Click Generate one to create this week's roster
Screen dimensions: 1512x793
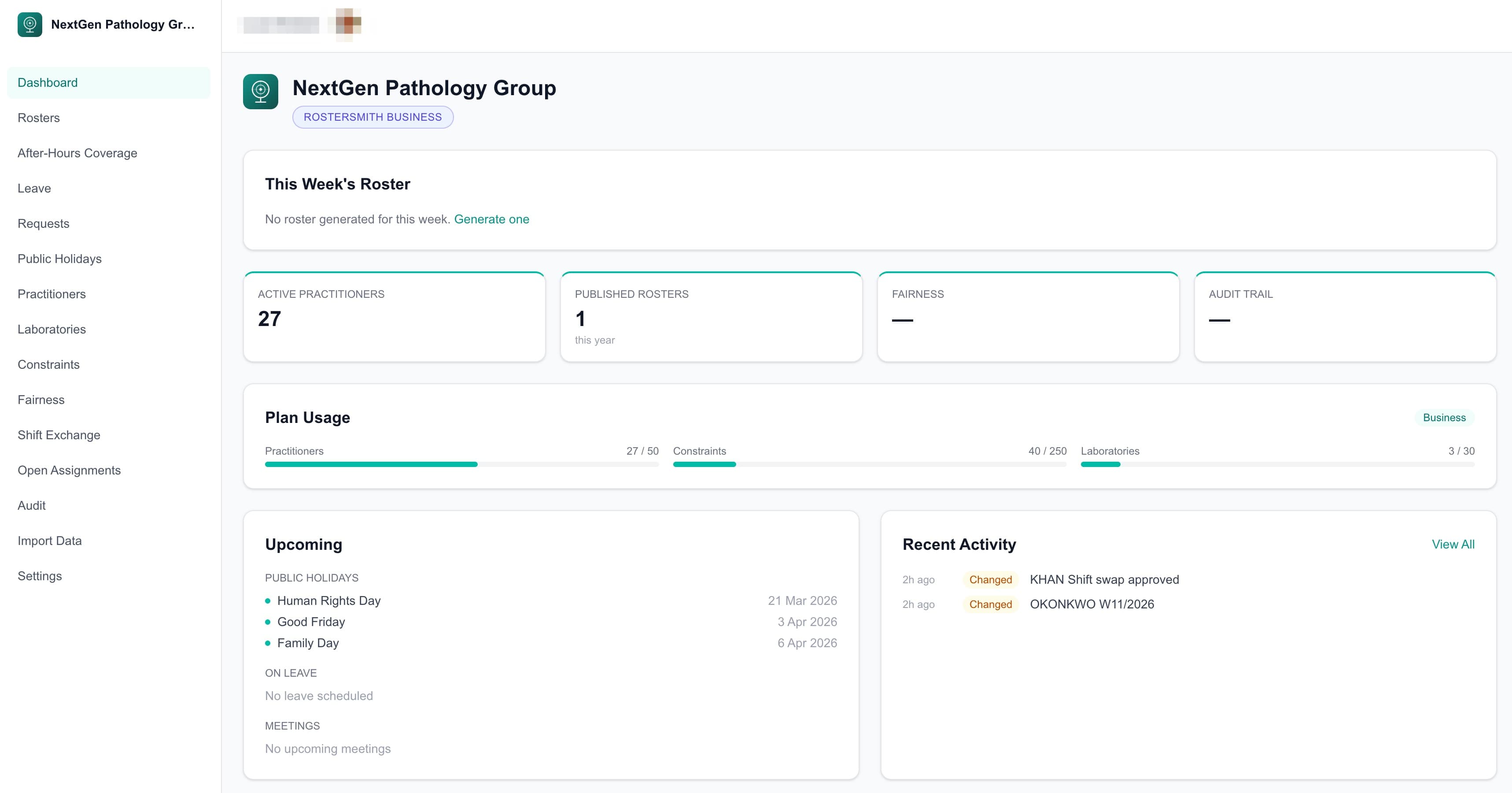pos(492,219)
